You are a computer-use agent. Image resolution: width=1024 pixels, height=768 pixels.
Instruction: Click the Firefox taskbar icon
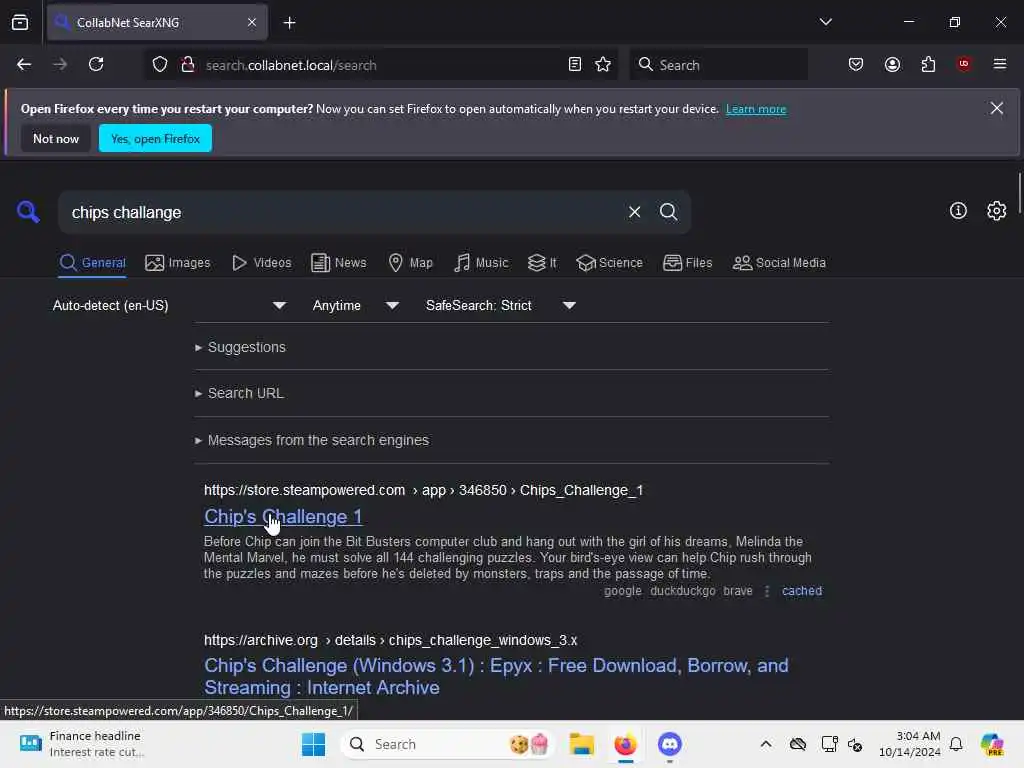625,744
